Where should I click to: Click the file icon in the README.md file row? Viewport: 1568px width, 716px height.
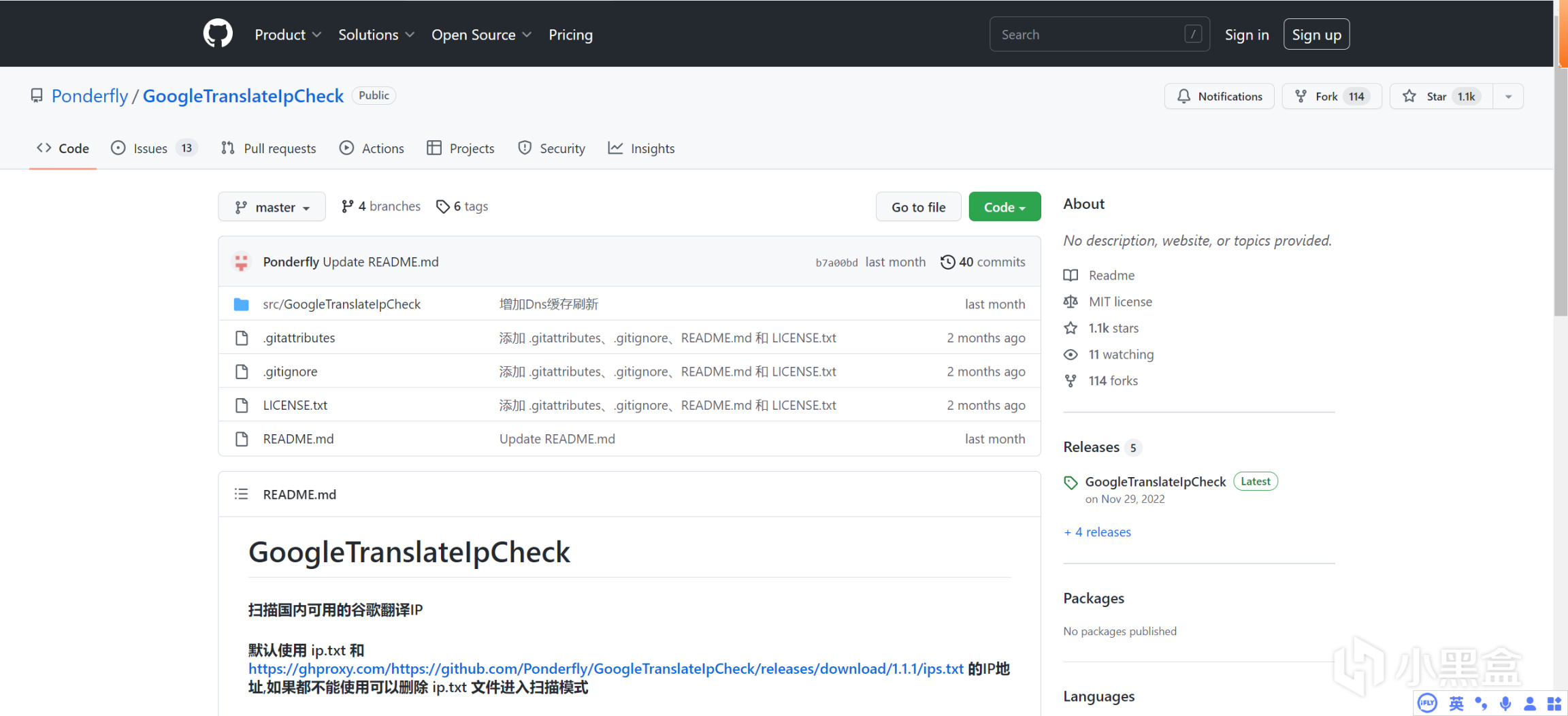241,439
